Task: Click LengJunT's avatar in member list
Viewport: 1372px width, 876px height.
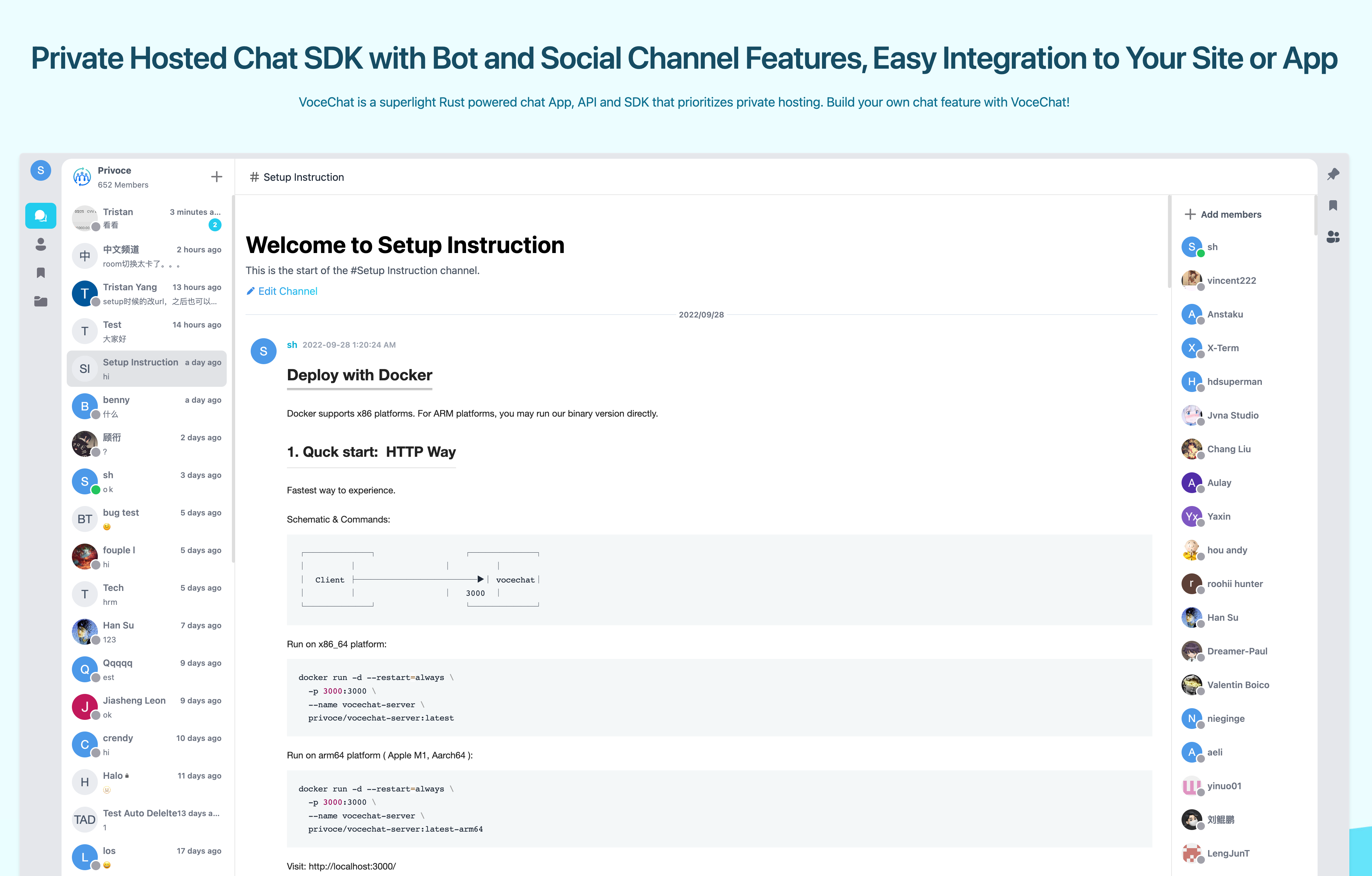Action: click(x=1191, y=853)
